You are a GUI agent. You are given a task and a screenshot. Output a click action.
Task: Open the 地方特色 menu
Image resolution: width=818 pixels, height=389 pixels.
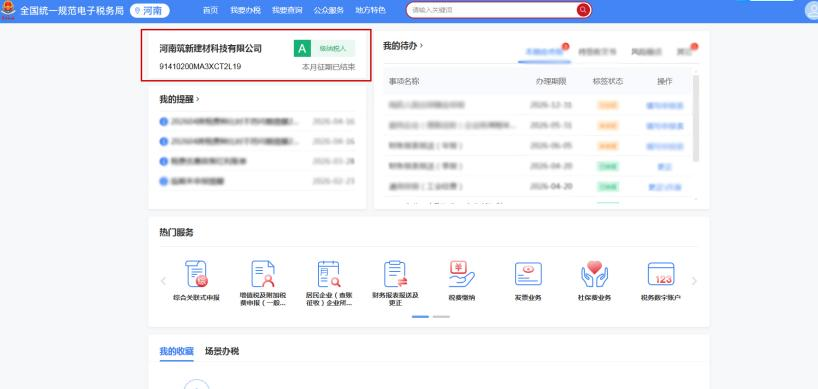pos(370,10)
